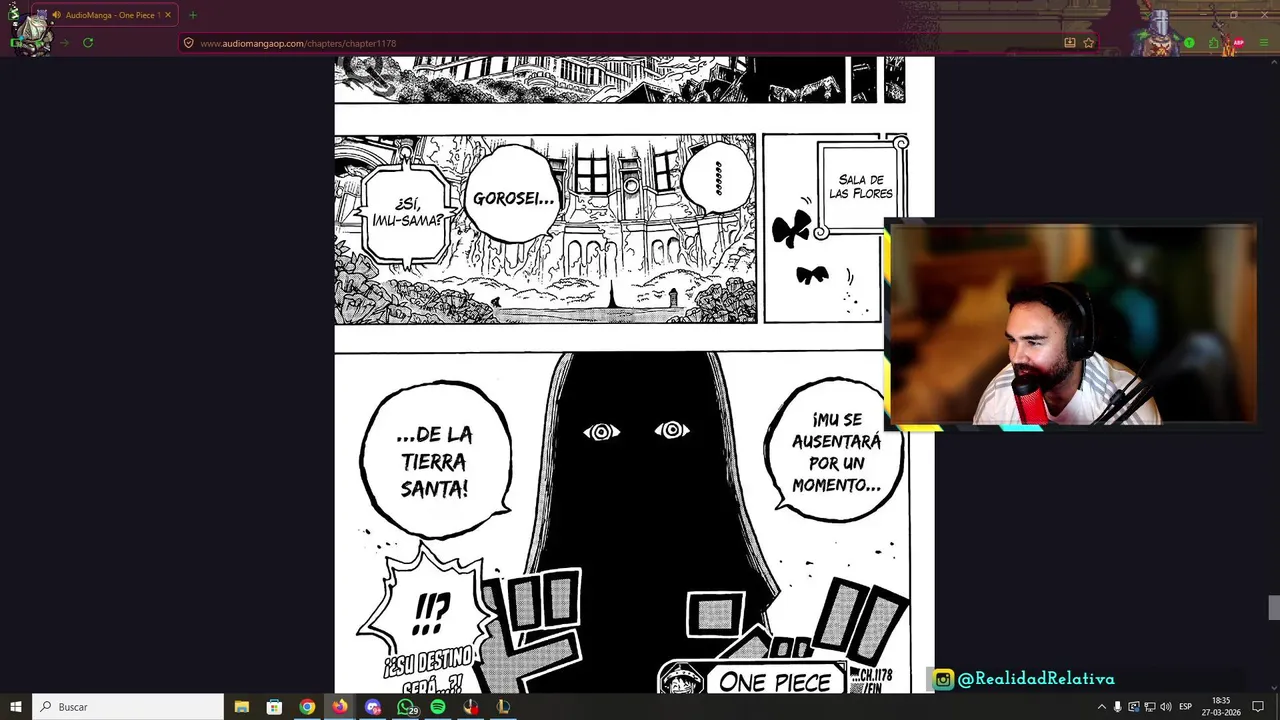
Task: Launch Google Chrome from the taskbar
Action: coord(307,707)
